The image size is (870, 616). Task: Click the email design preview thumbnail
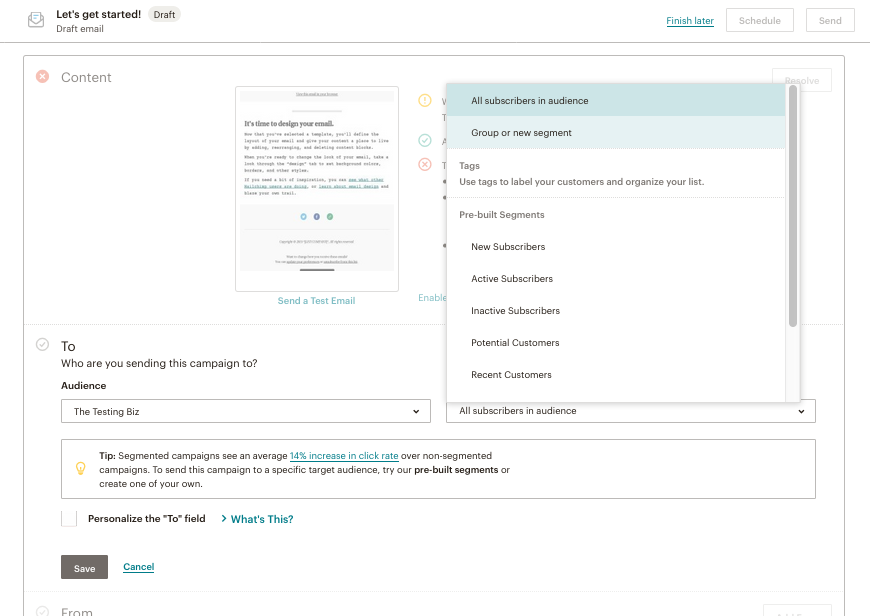tap(317, 189)
